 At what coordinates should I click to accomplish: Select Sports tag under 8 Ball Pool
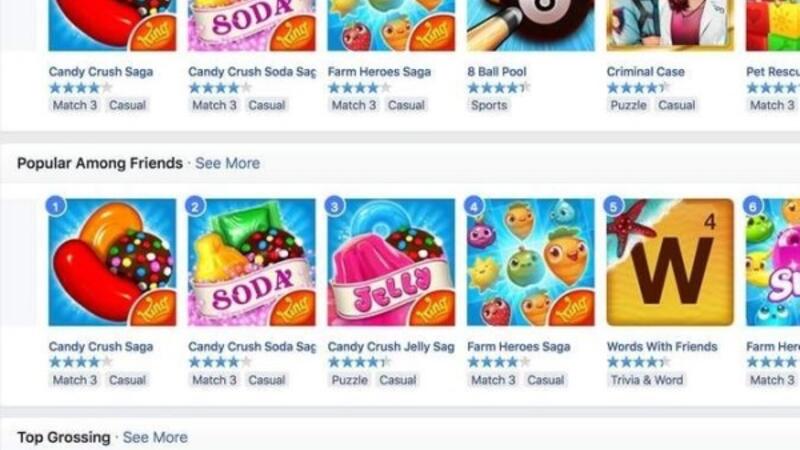point(489,105)
